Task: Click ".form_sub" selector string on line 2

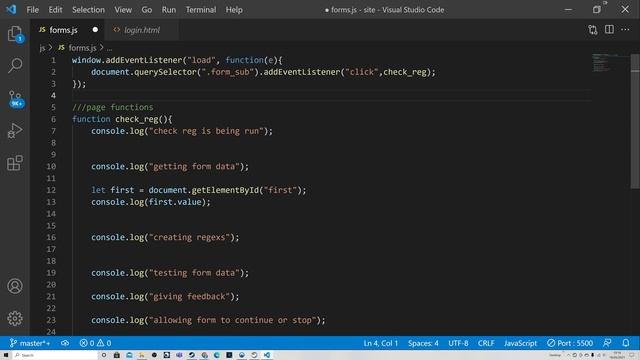Action: pos(227,72)
